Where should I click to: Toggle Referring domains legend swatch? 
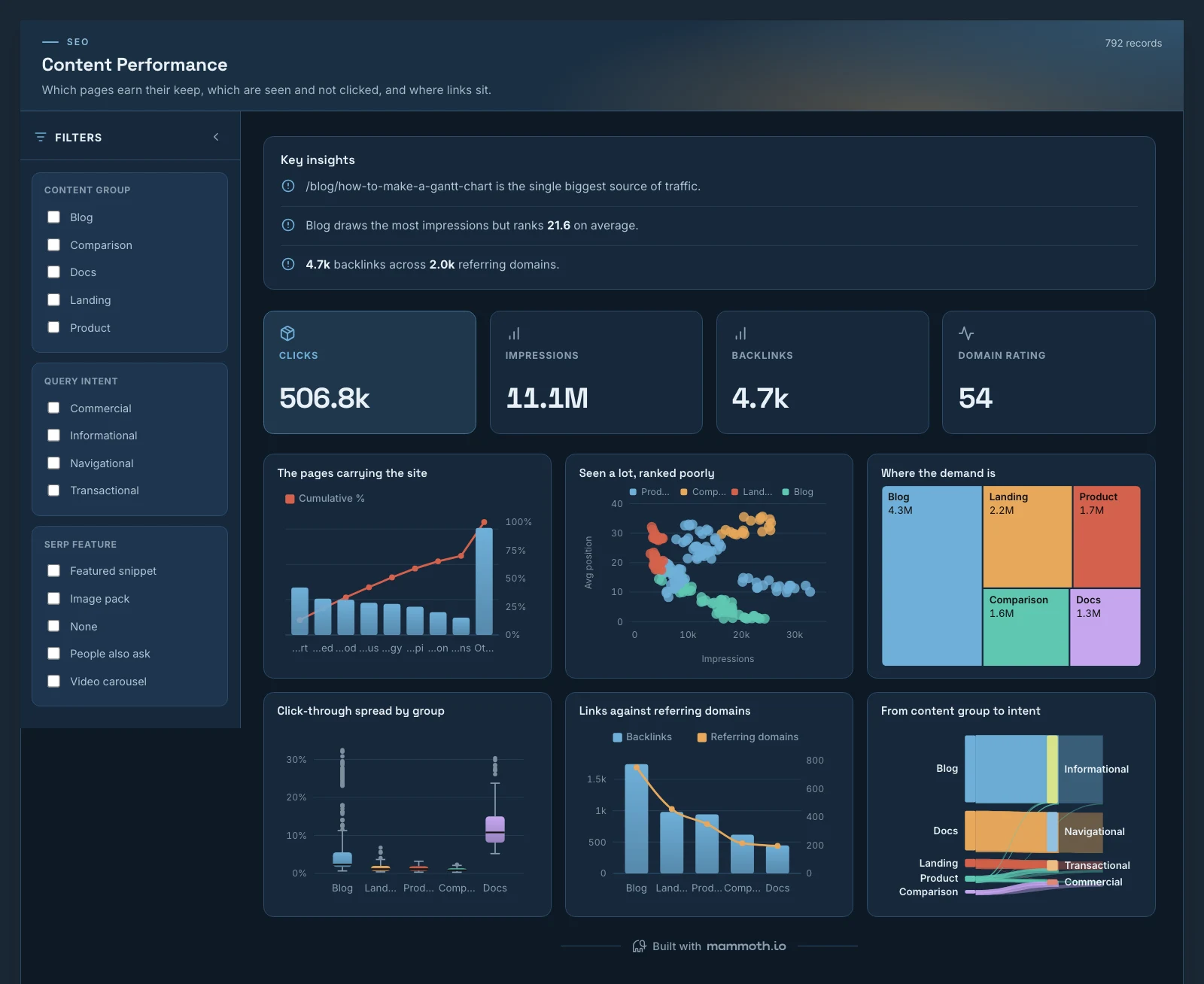pyautogui.click(x=702, y=737)
